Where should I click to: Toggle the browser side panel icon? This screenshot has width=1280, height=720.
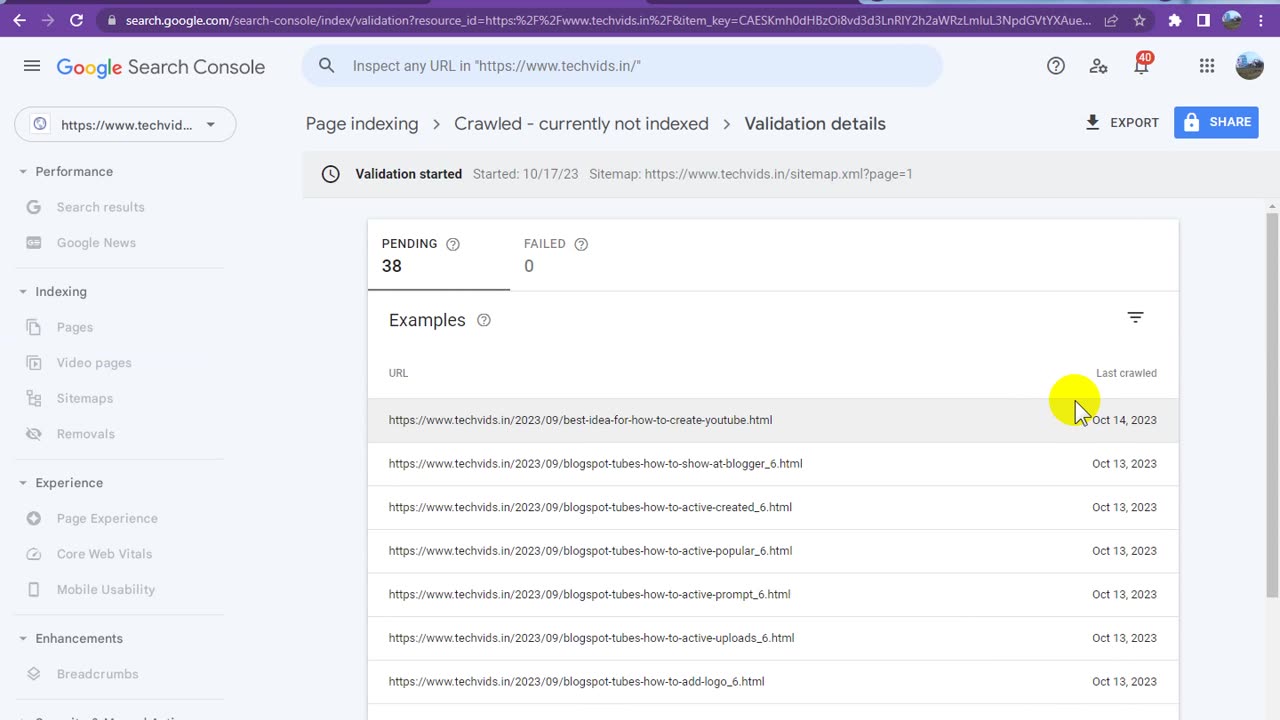(1203, 20)
